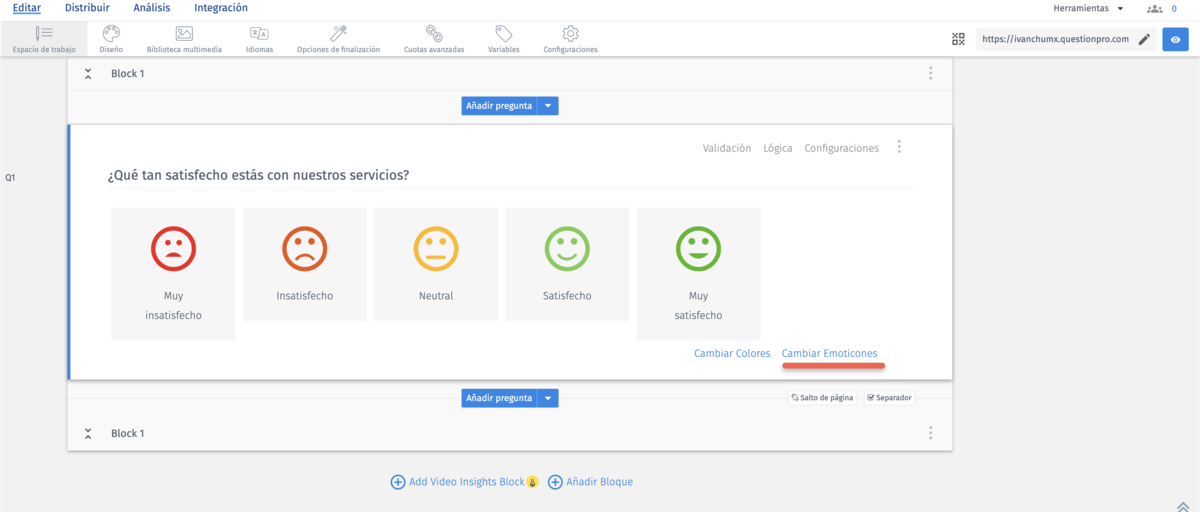The image size is (1200, 512).
Task: Open Biblioteca multimedia image icon
Action: pyautogui.click(x=184, y=34)
